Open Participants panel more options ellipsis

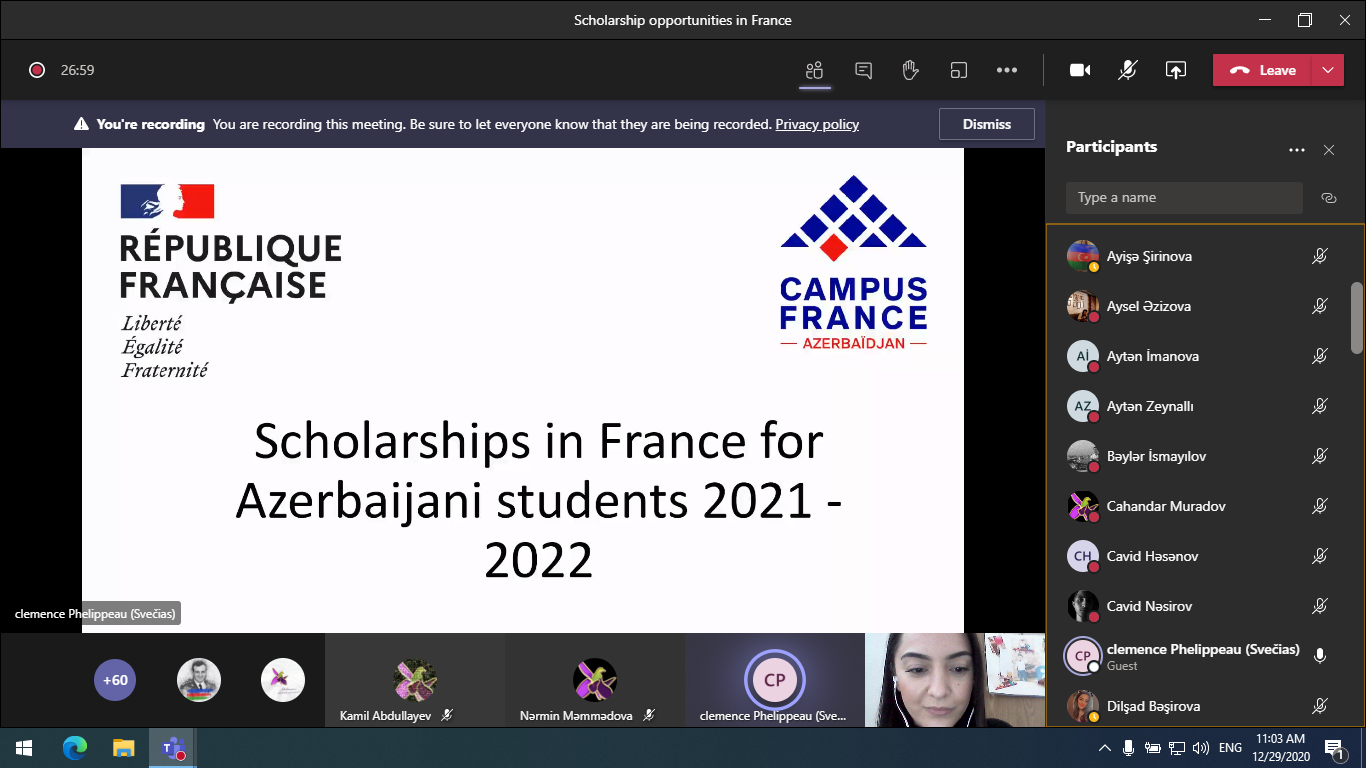(1297, 150)
